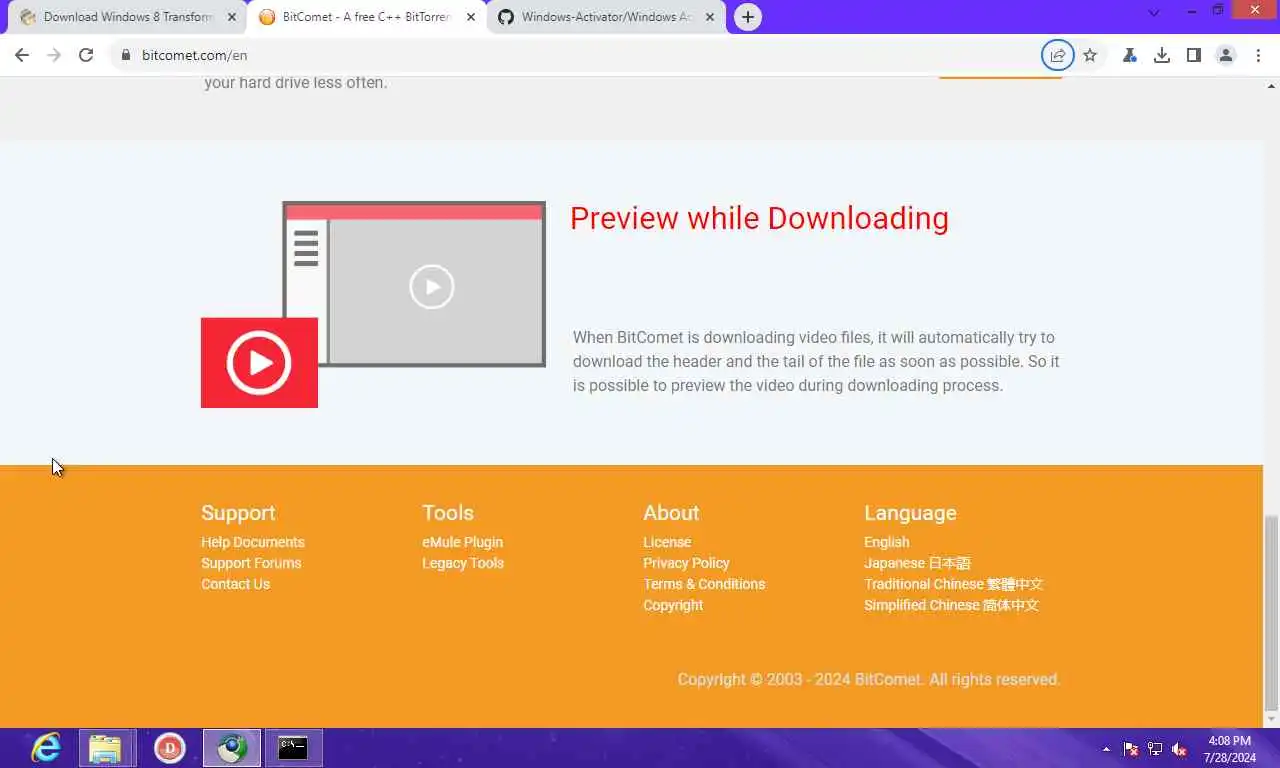The image size is (1280, 768).
Task: Switch language to Japanese 日本語
Action: 917,563
